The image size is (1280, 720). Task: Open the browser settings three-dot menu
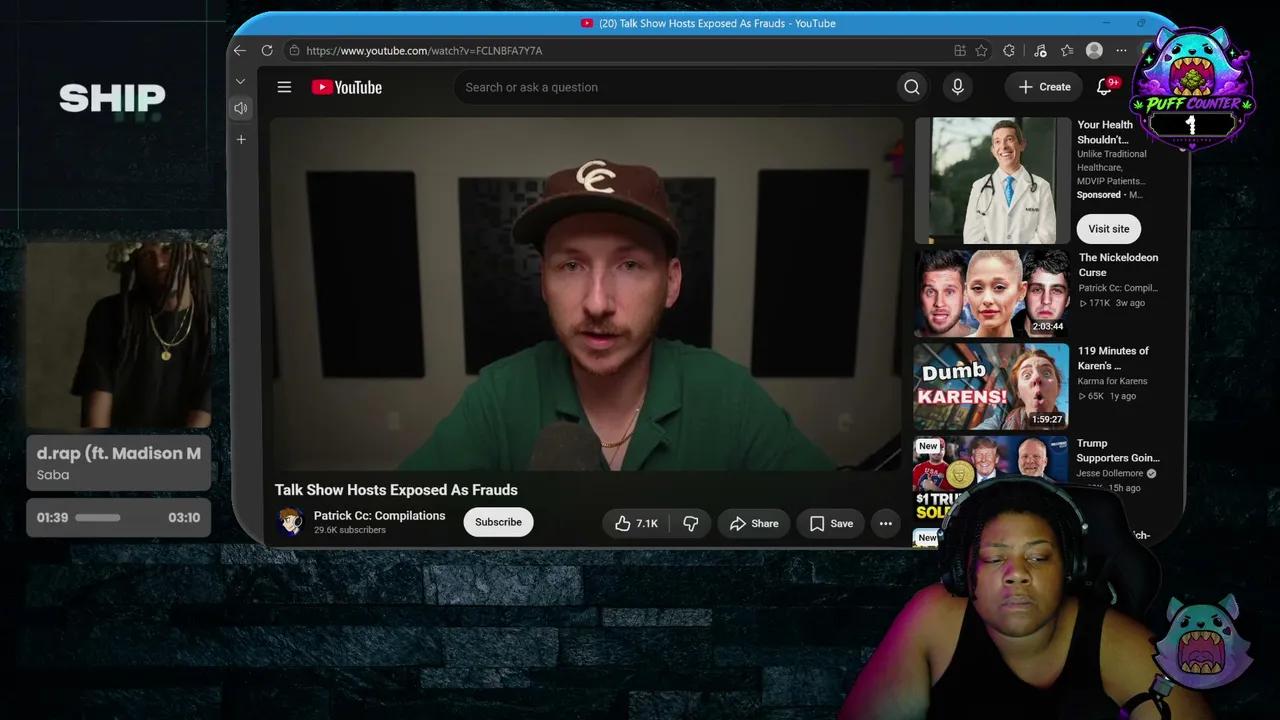click(x=1121, y=50)
